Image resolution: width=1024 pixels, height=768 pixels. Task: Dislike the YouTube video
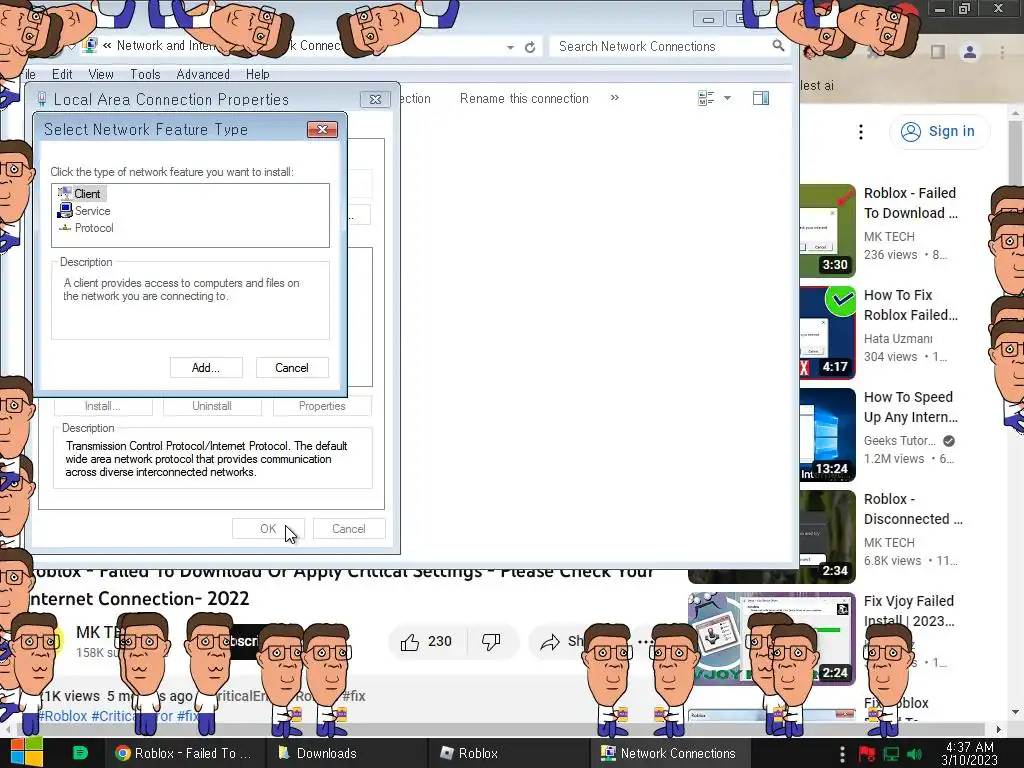tap(491, 642)
